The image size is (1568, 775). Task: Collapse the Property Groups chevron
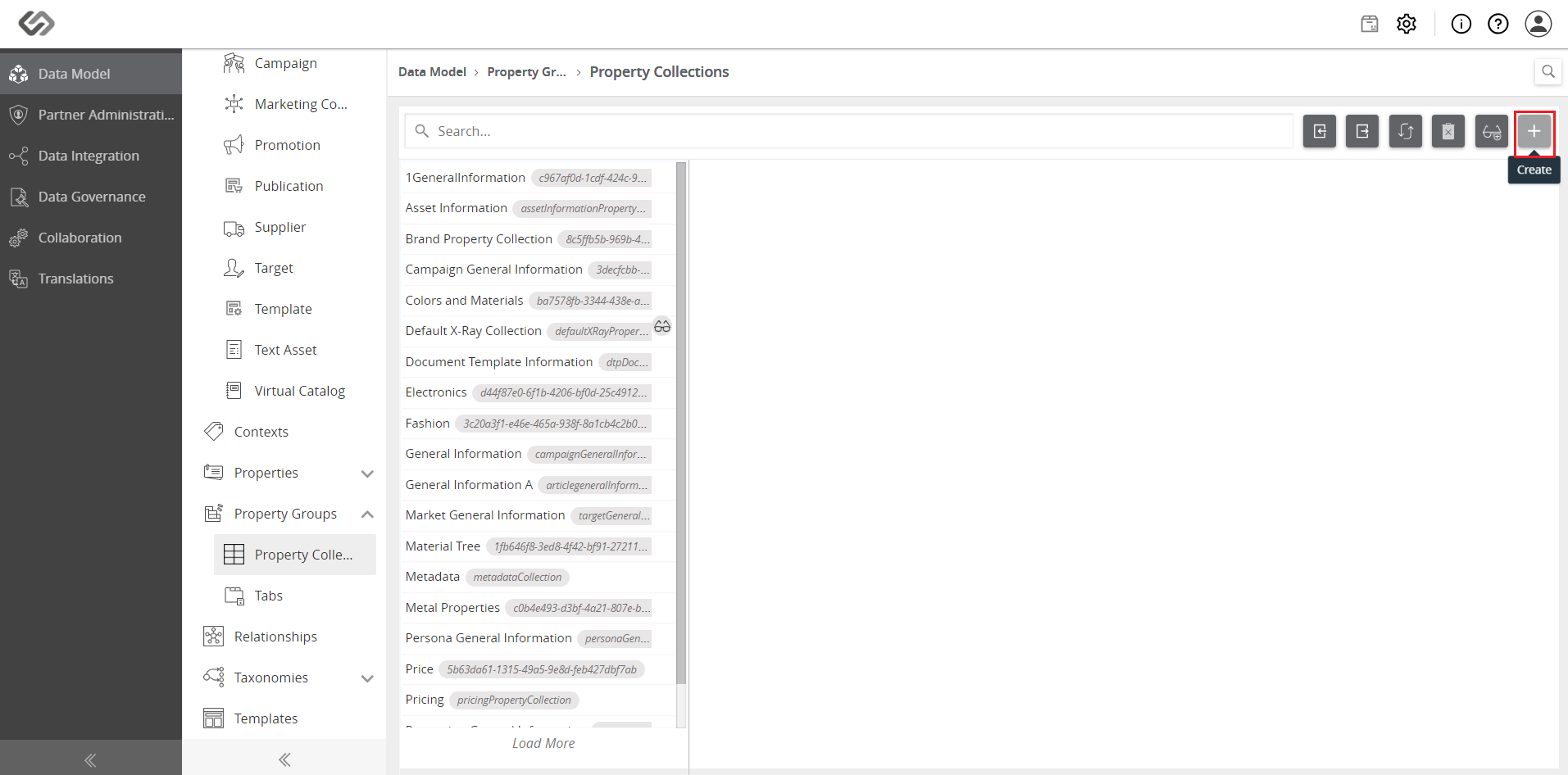coord(367,514)
